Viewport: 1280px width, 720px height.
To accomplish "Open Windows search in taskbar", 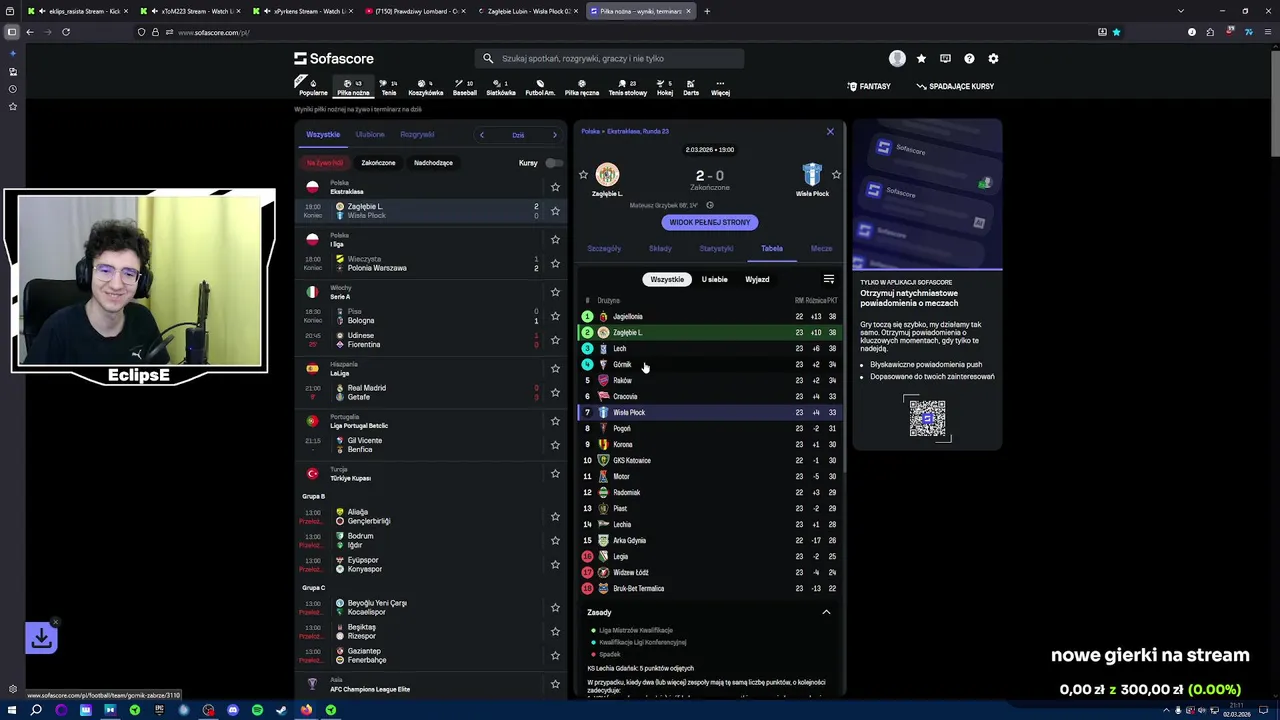I will point(36,710).
